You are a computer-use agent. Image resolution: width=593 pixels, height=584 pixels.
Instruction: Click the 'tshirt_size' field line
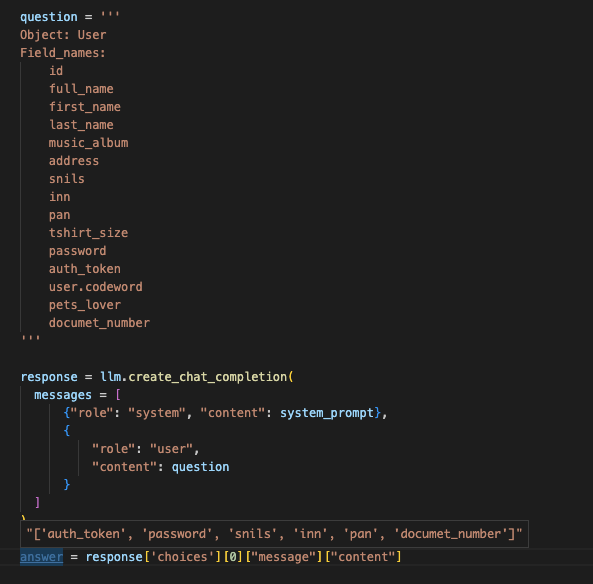coord(88,233)
